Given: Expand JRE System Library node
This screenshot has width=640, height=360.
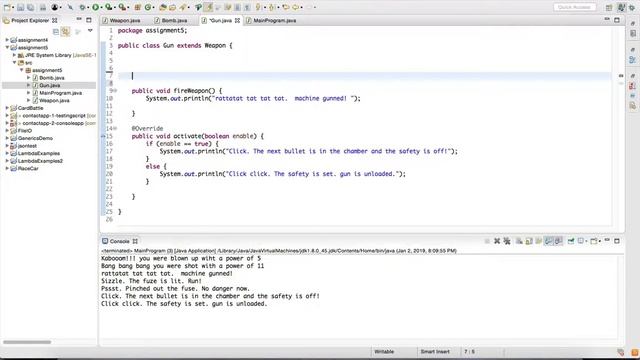Looking at the screenshot, I should pos(14,55).
